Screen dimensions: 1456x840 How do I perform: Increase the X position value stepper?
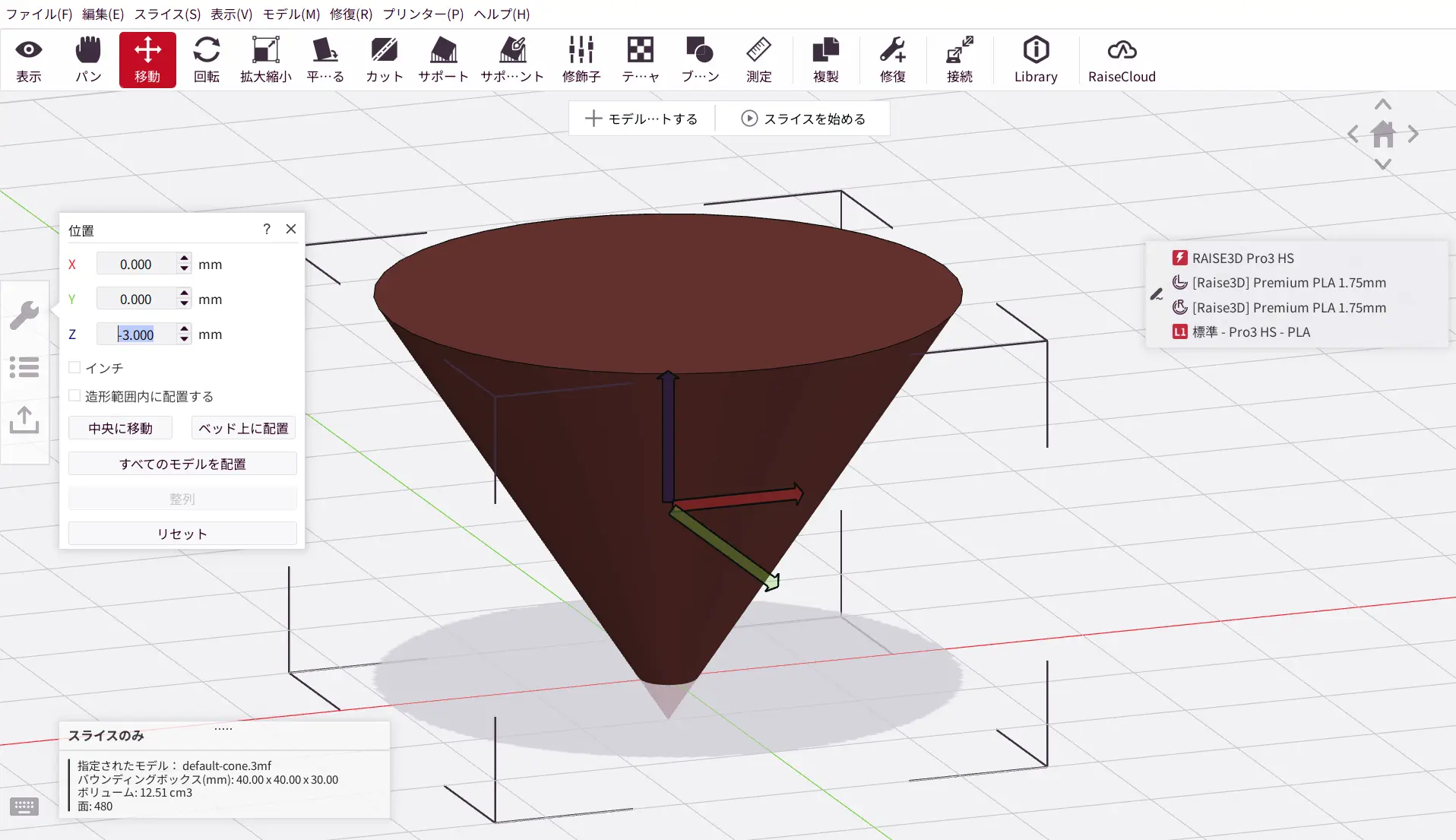pos(184,259)
